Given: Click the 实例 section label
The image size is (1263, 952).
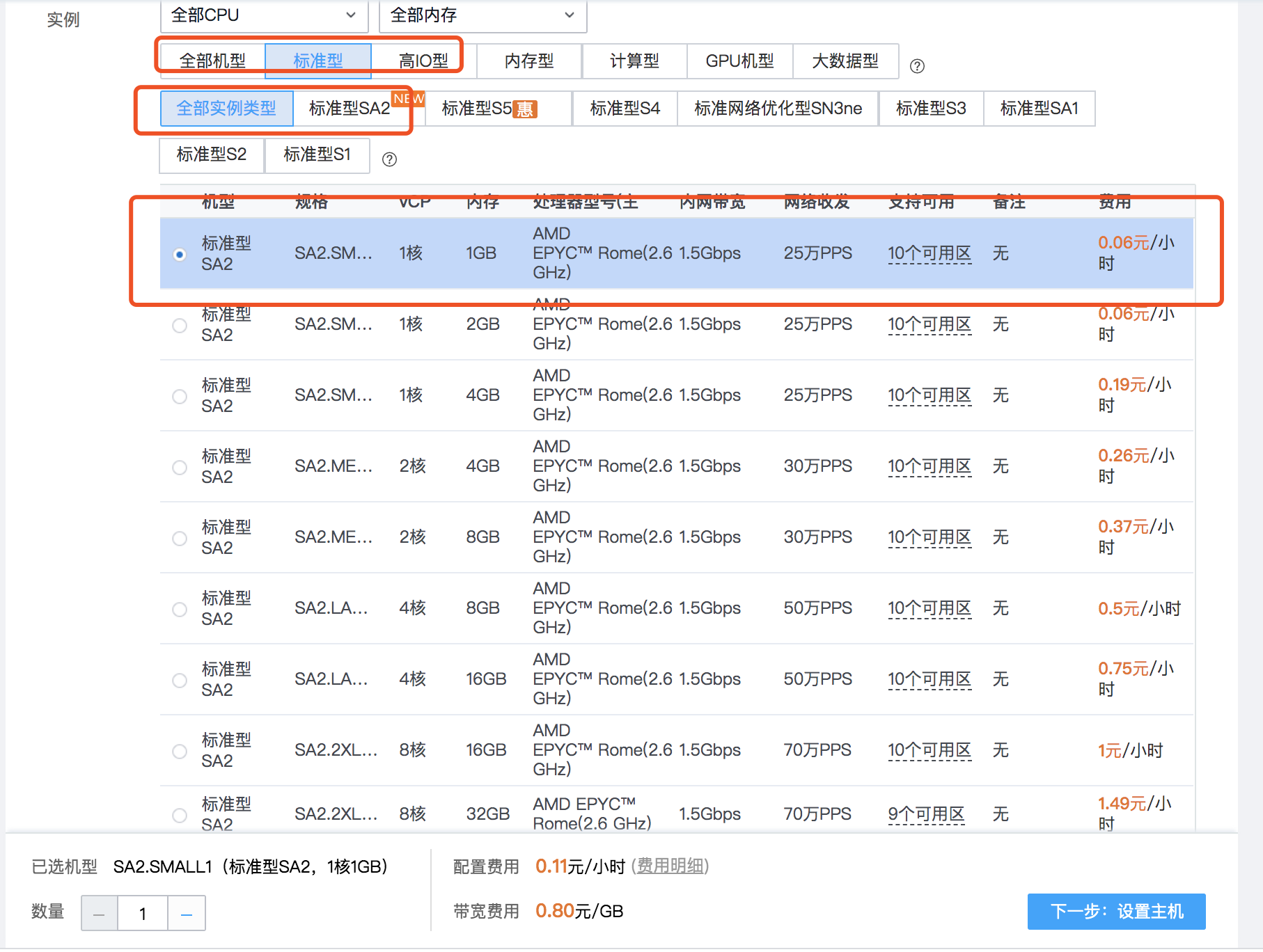Looking at the screenshot, I should (63, 19).
